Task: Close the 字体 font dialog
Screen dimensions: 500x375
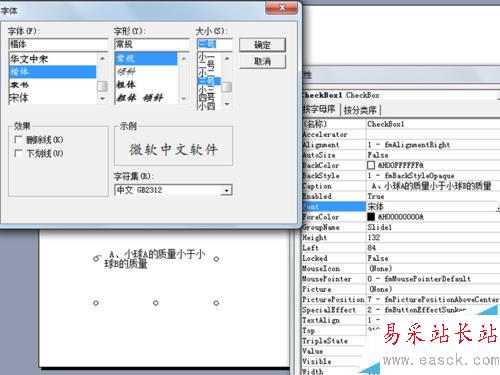Action: coord(282,8)
